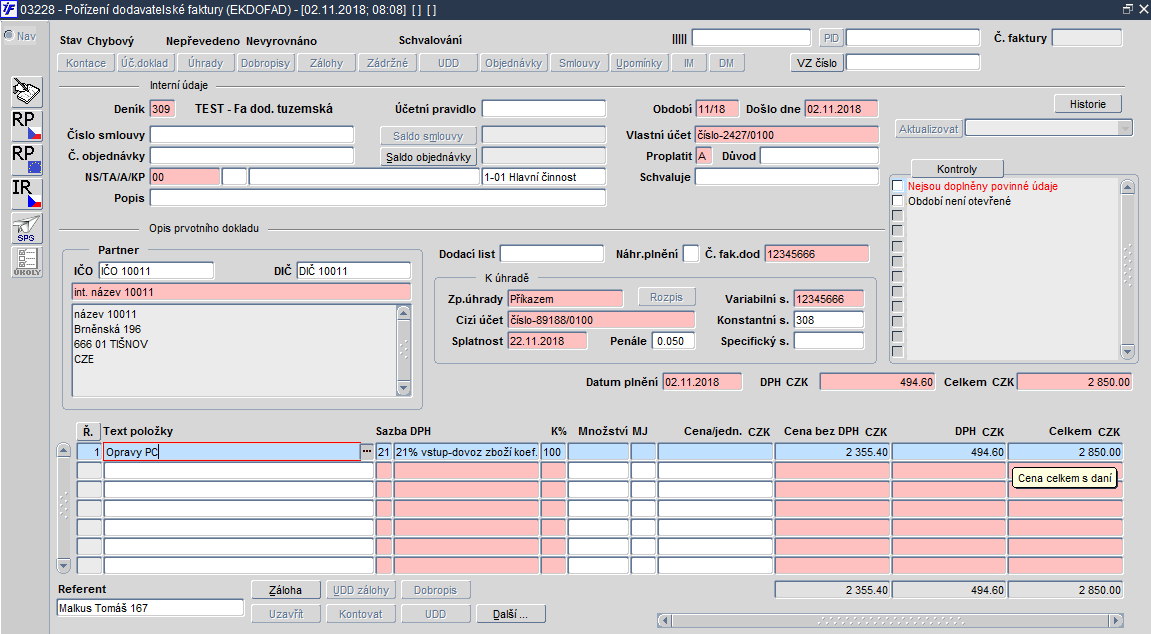Open the Zálohy tab button
Viewport: 1151px width, 634px height.
click(x=327, y=63)
